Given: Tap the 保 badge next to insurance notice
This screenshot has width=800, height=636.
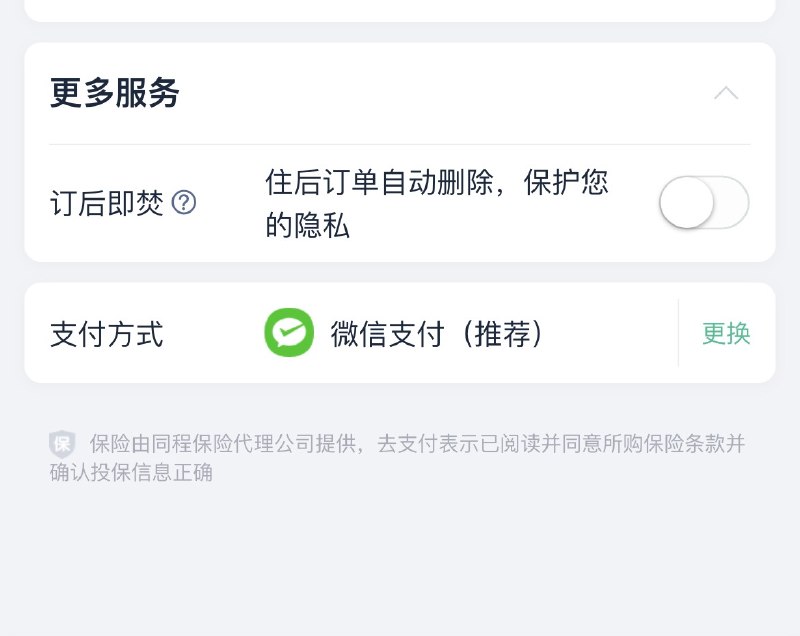Looking at the screenshot, I should [x=62, y=442].
